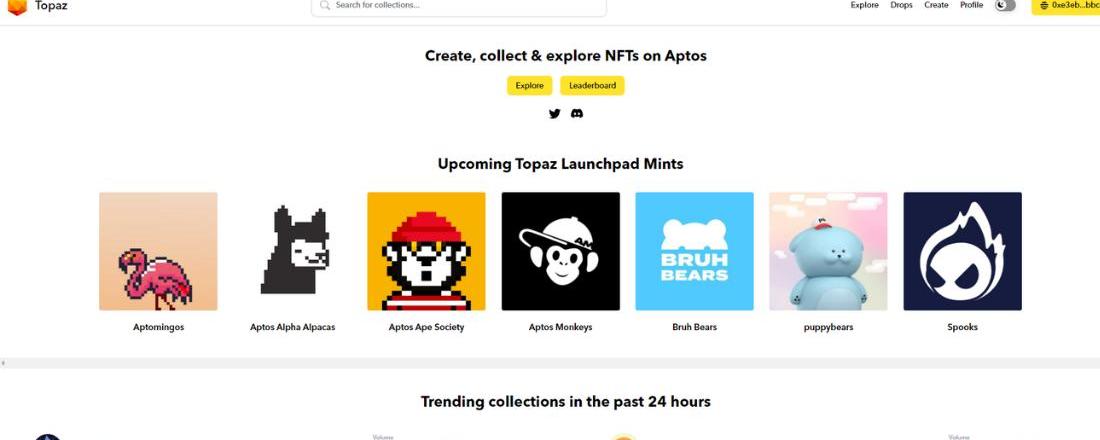Image resolution: width=1100 pixels, height=440 pixels.
Task: Open the Leaderboard button
Action: 592,86
